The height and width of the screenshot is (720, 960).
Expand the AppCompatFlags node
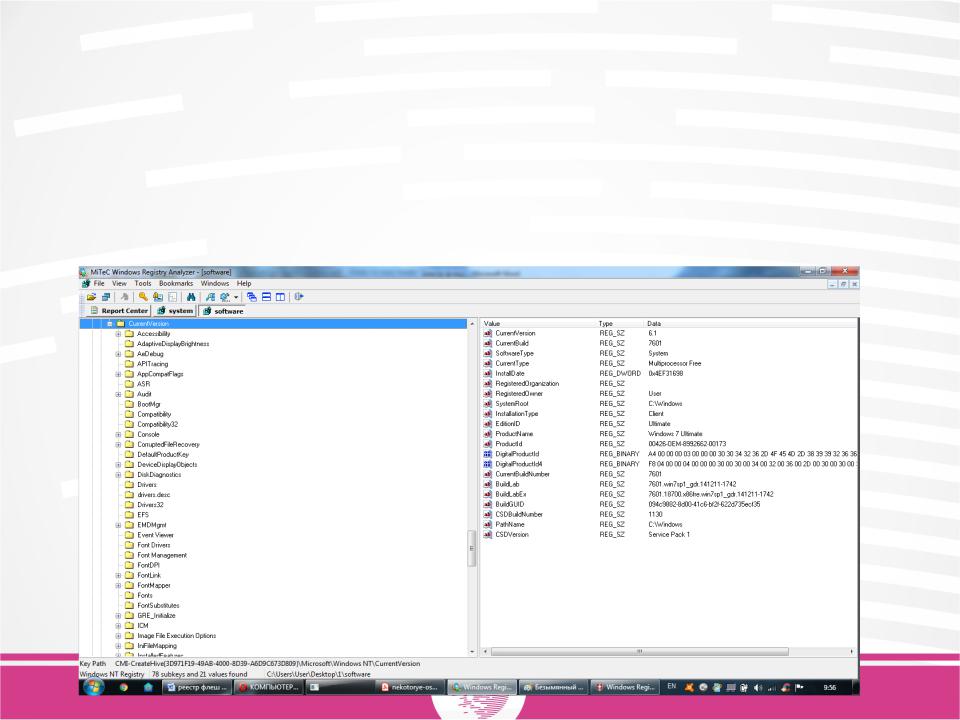click(x=118, y=374)
